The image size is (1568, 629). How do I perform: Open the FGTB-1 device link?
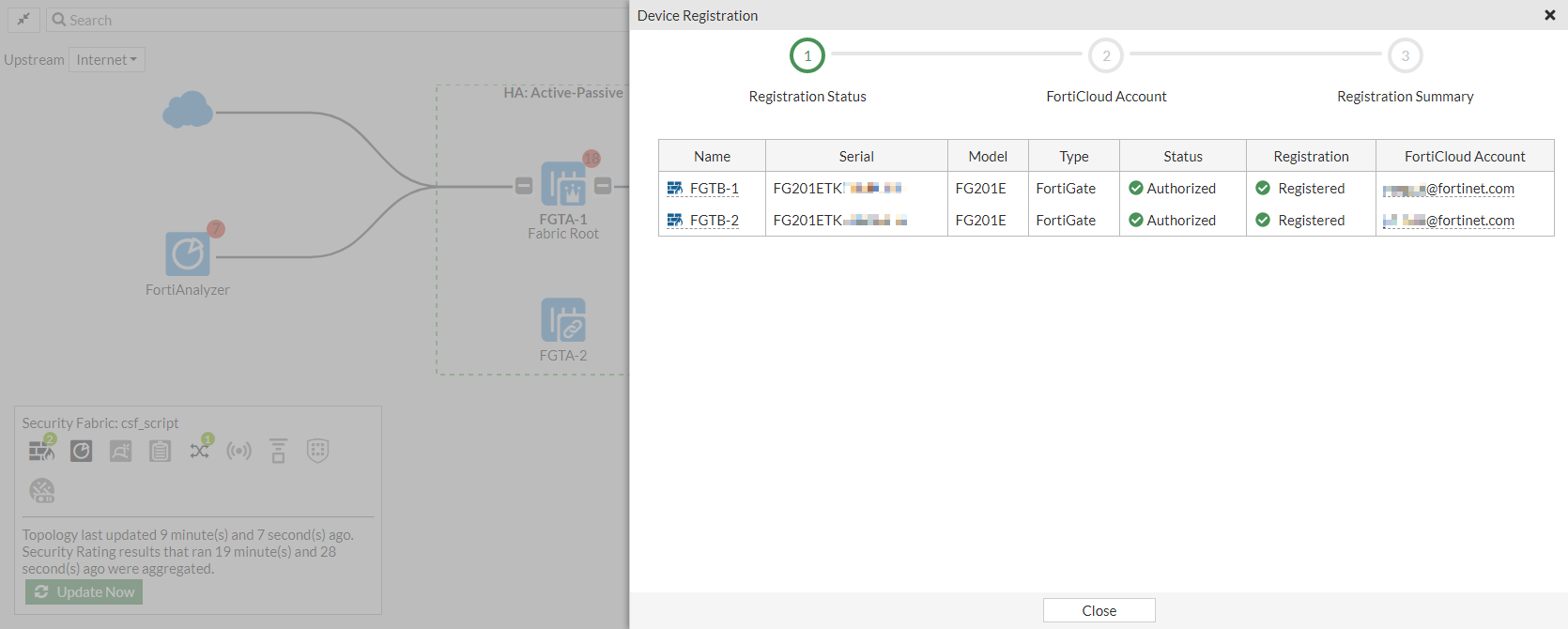[x=714, y=189]
